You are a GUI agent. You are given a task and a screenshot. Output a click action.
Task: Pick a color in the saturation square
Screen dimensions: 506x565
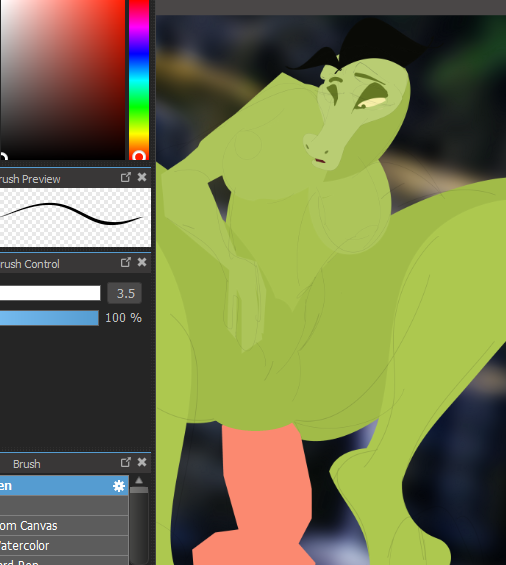click(62, 79)
